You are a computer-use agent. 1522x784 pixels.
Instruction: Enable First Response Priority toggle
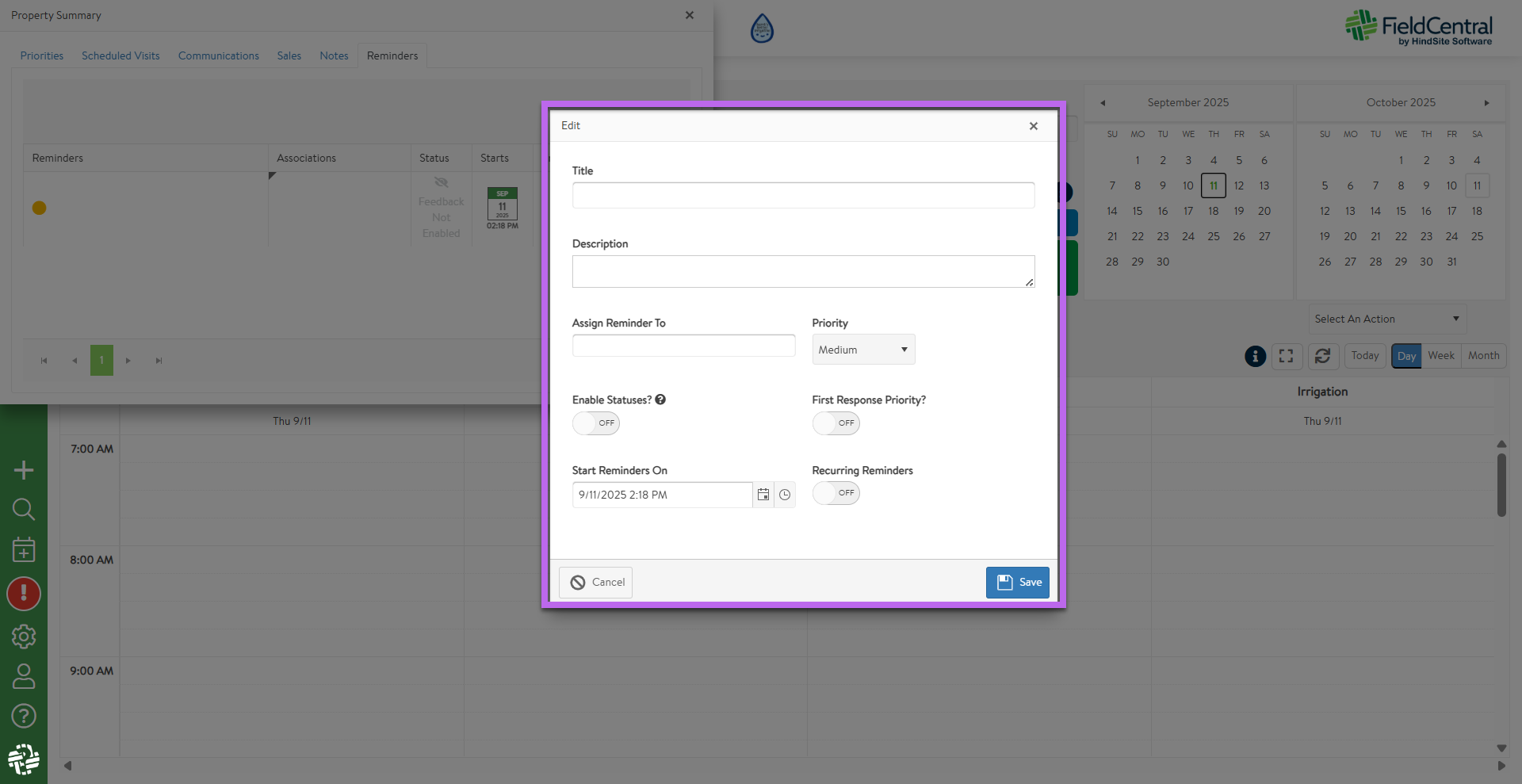pos(836,423)
